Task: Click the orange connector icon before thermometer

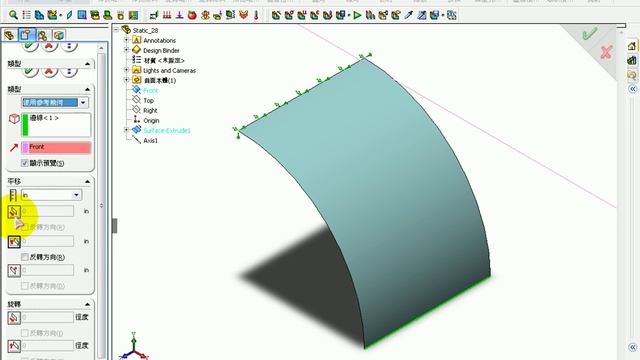Action: coord(244,16)
